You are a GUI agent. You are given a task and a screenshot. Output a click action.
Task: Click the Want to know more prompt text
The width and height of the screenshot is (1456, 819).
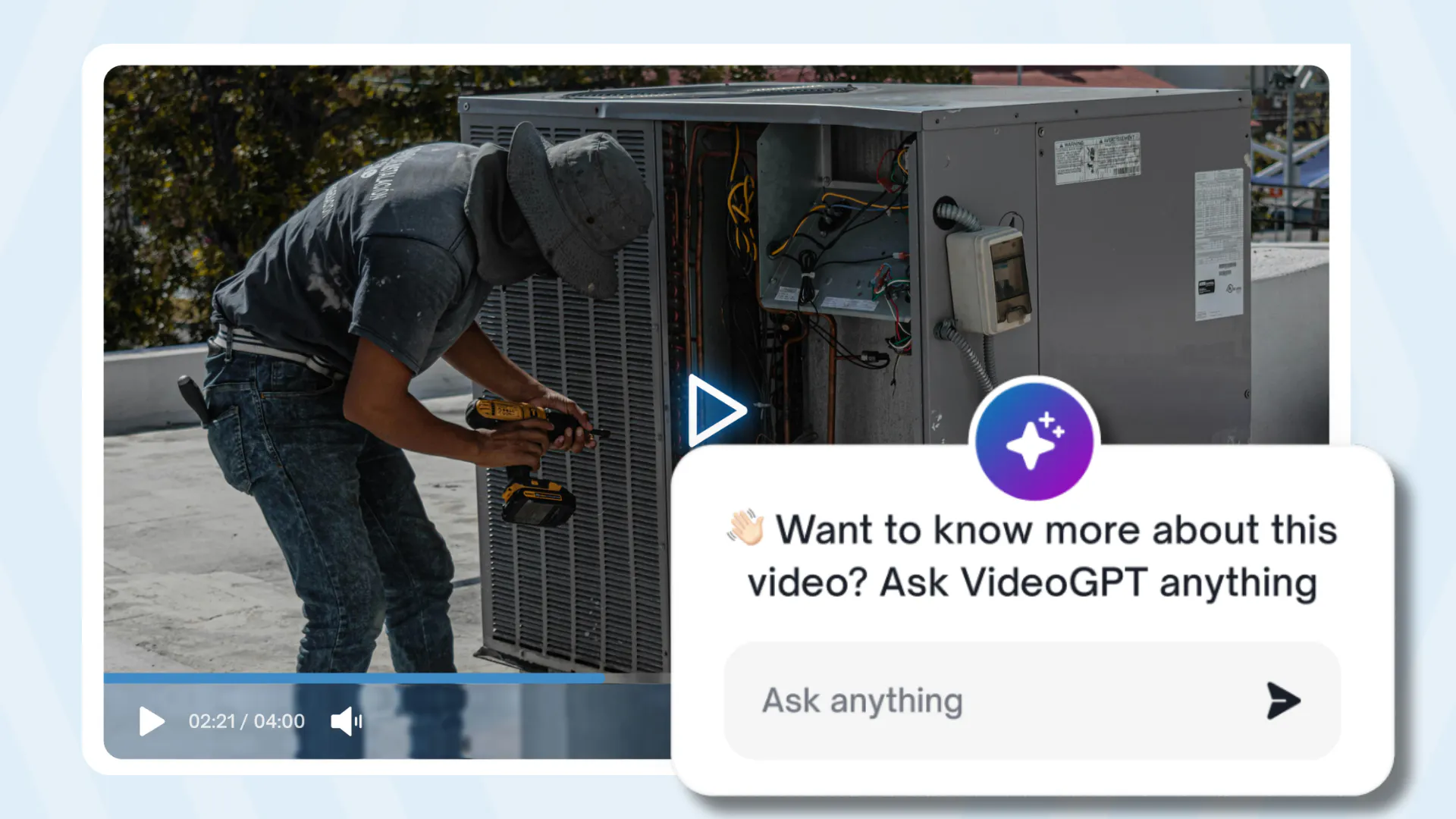tap(1032, 556)
